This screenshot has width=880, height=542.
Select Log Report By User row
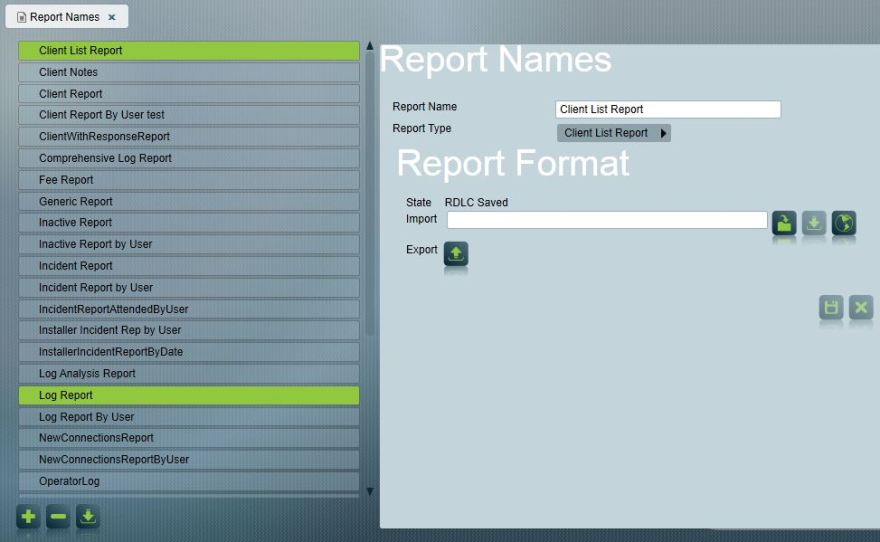click(x=189, y=417)
